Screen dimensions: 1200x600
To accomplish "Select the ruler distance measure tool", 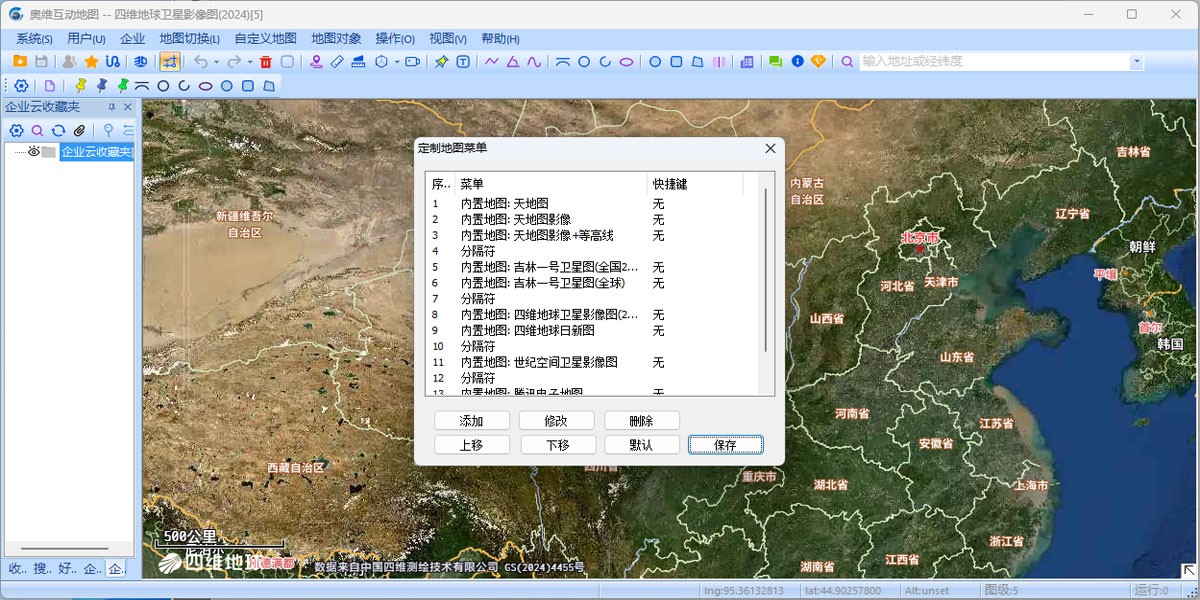I will point(337,62).
